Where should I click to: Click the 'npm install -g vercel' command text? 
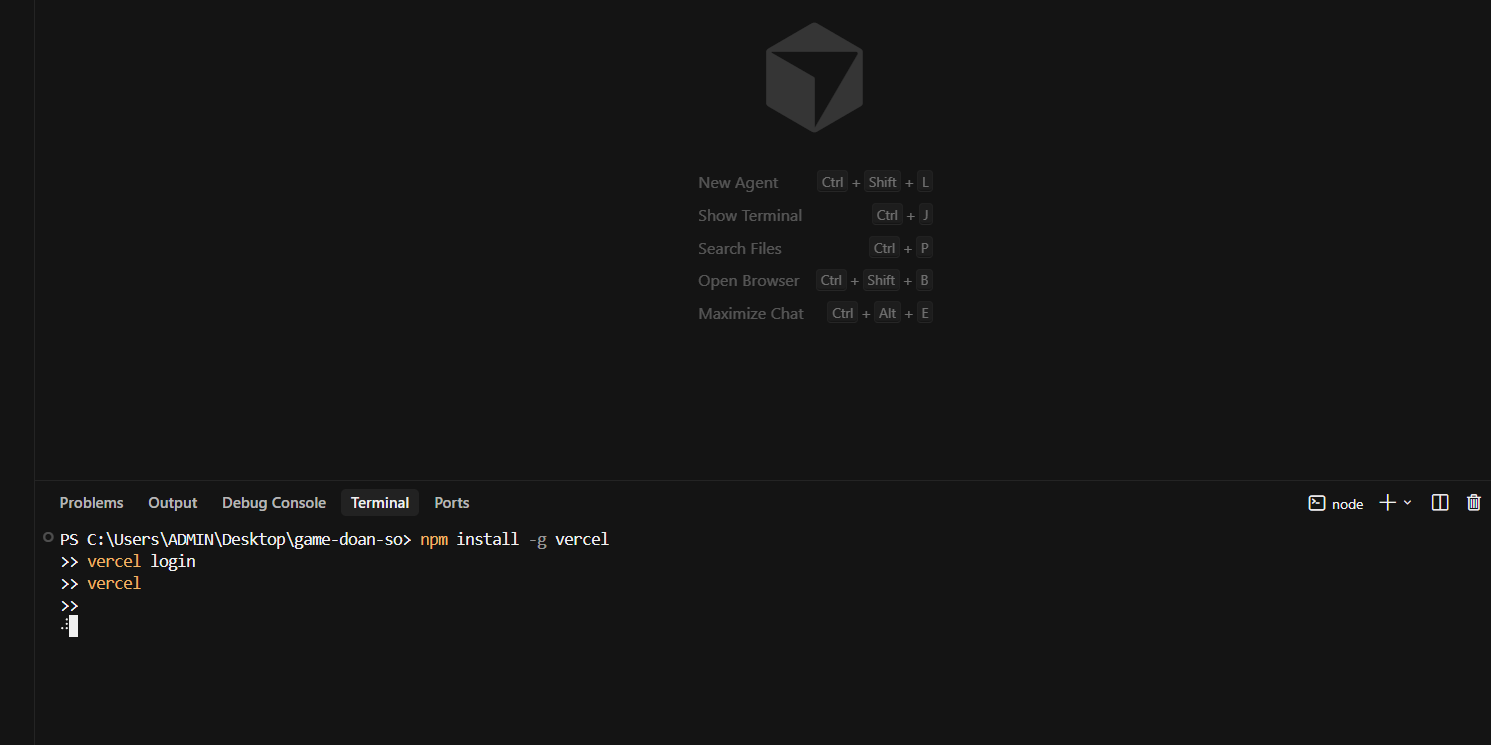pyautogui.click(x=514, y=539)
